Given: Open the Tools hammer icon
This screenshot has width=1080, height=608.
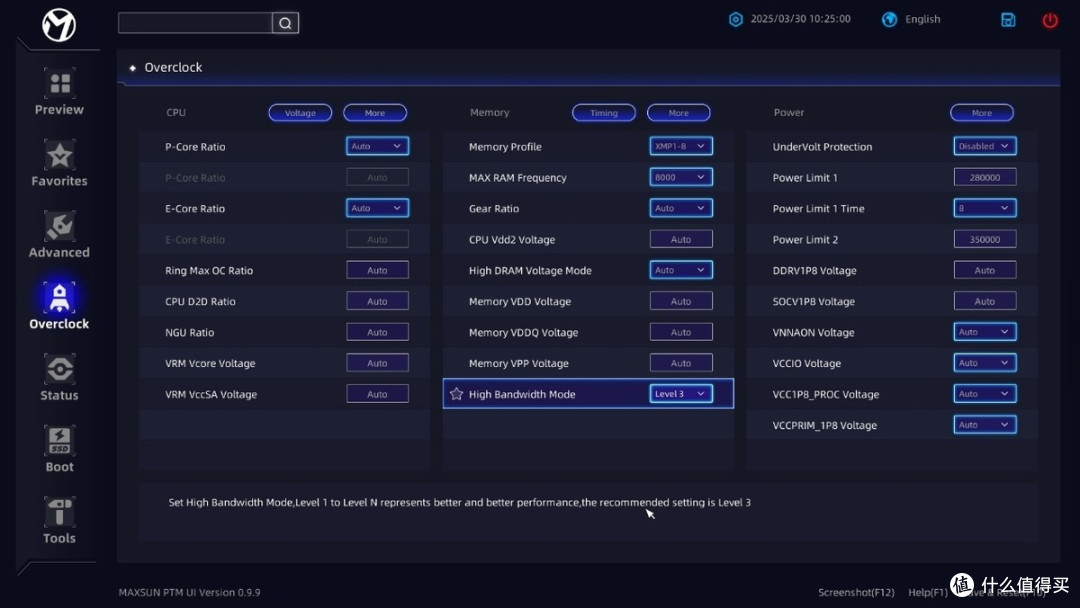Looking at the screenshot, I should [x=59, y=512].
